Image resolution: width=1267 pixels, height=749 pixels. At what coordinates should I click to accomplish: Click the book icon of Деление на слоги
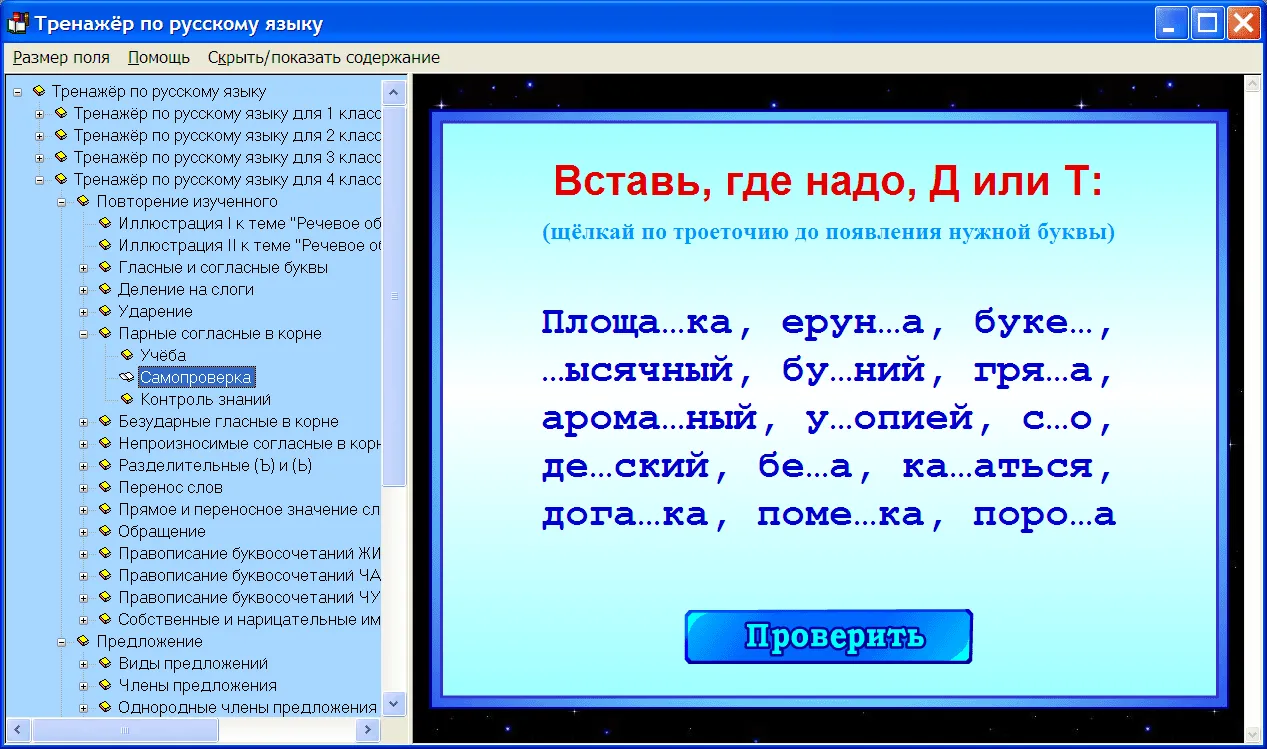pos(105,289)
